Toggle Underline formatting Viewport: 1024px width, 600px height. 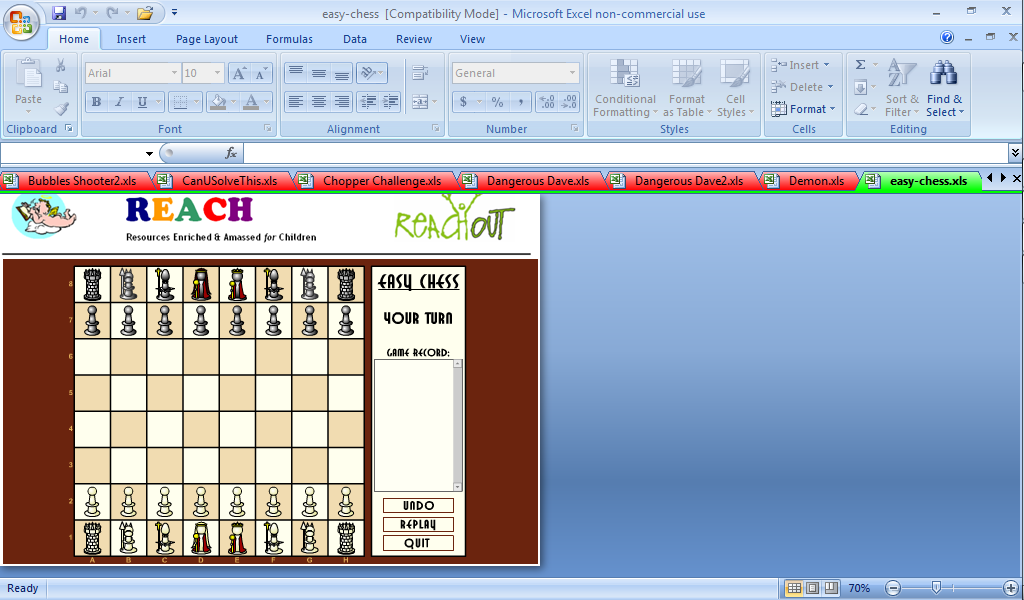(x=142, y=102)
